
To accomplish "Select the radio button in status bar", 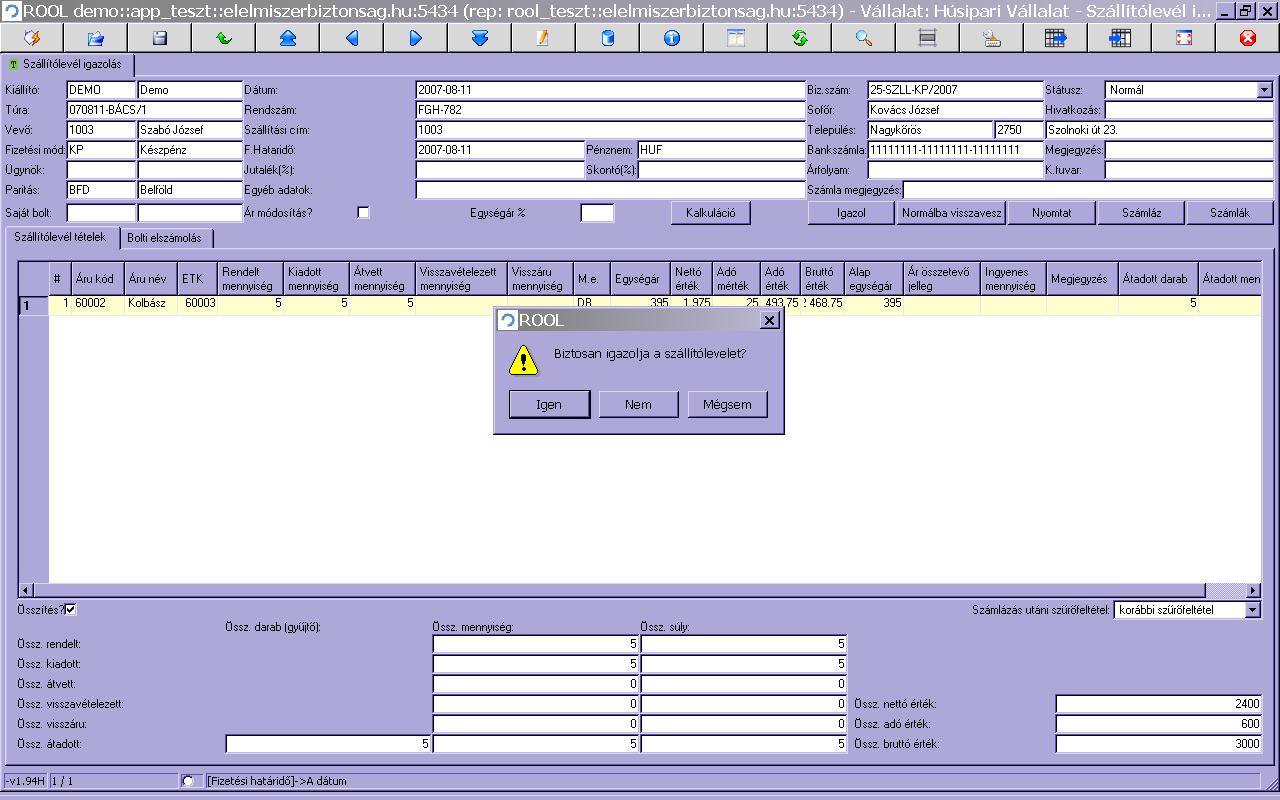I will (188, 780).
